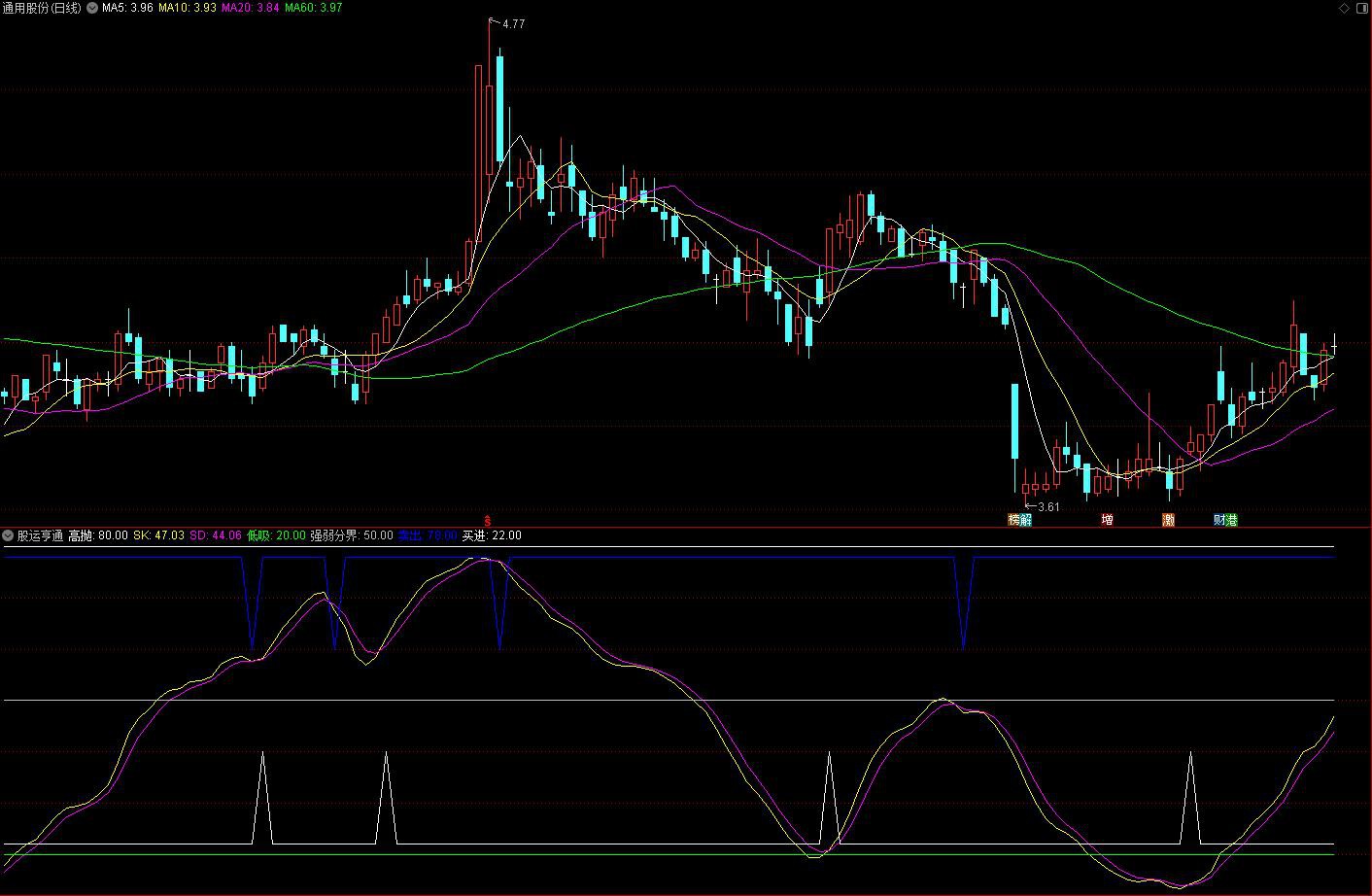Click the 4.77 high price label
1372x896 pixels.
click(513, 24)
